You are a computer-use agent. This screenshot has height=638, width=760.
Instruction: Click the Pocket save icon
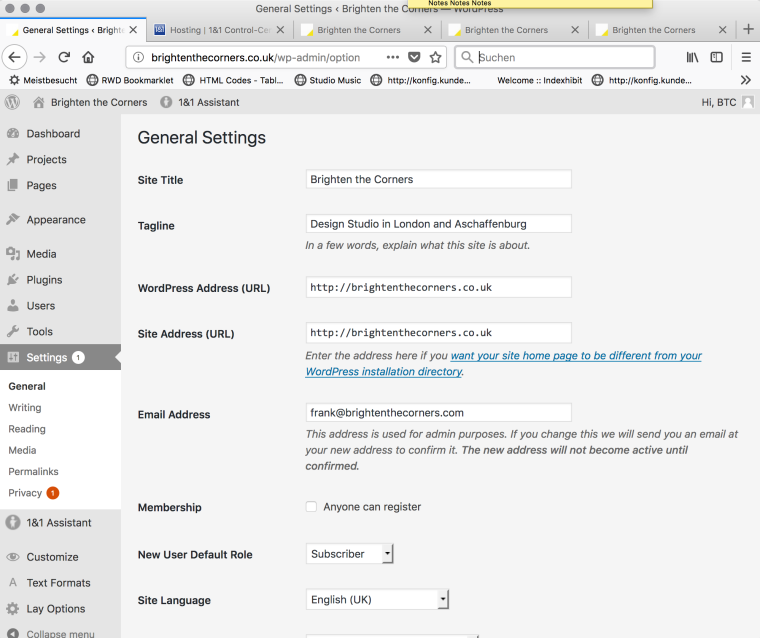414,57
